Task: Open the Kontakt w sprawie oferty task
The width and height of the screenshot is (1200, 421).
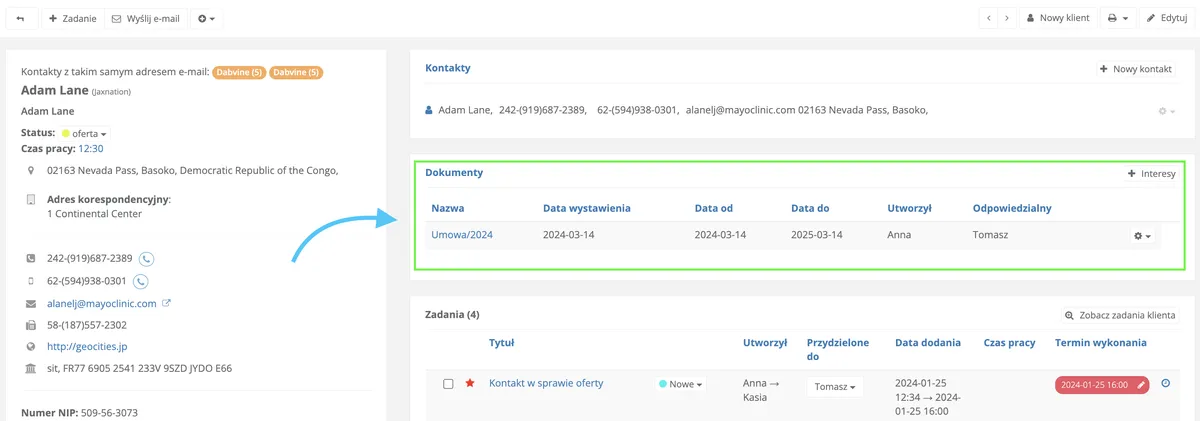Action: pyautogui.click(x=546, y=383)
